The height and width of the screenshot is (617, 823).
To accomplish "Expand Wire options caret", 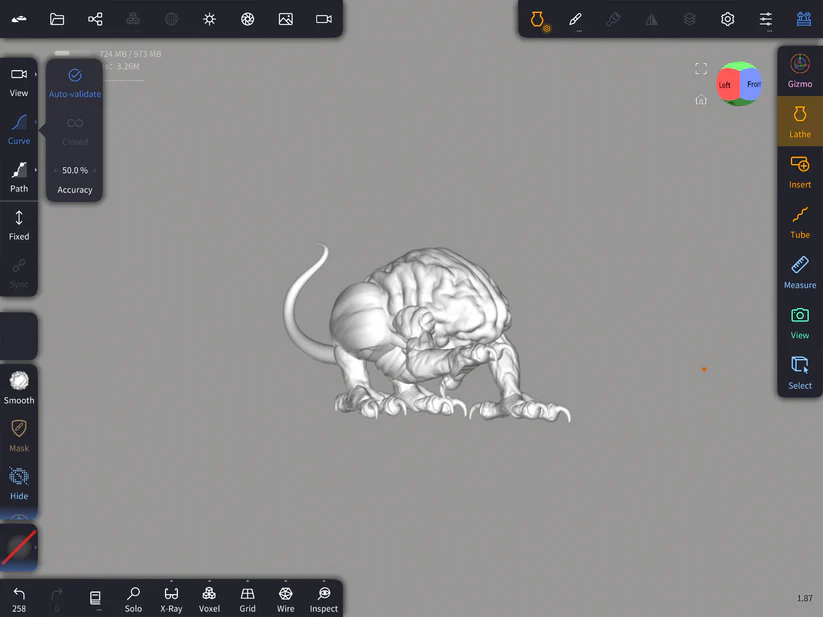I will tap(286, 581).
